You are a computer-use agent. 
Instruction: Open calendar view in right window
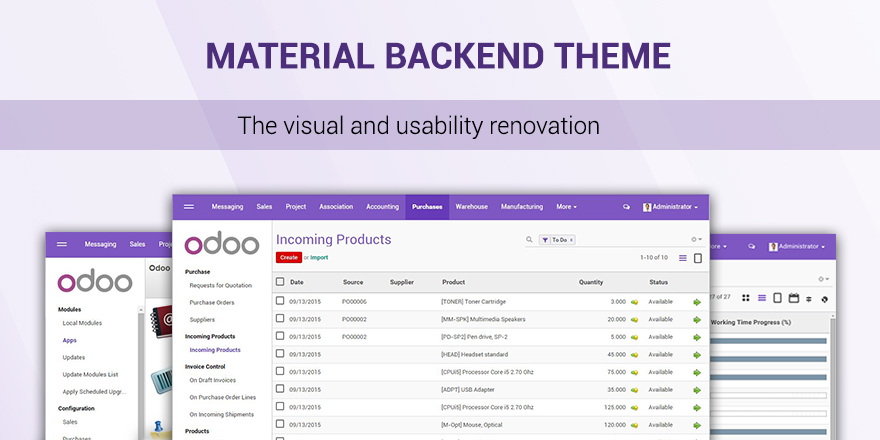(793, 298)
